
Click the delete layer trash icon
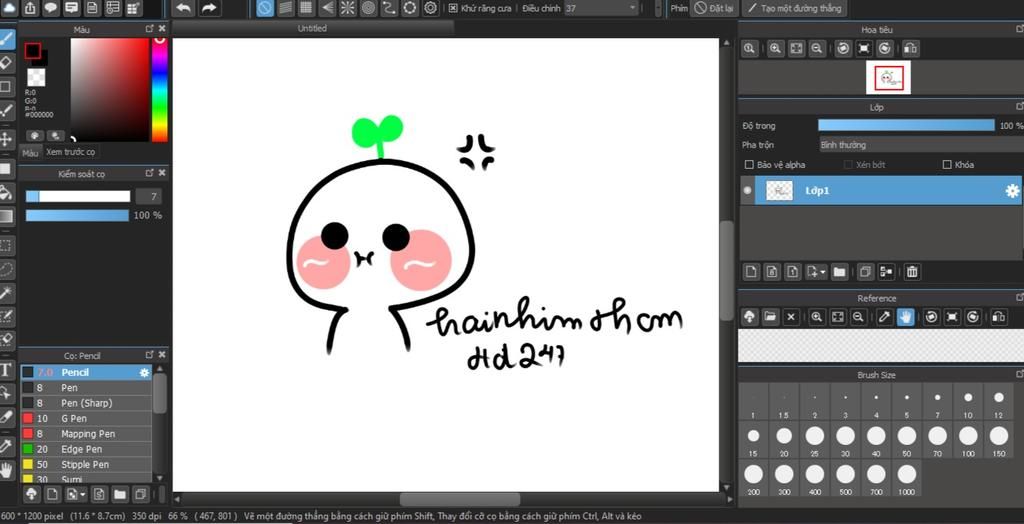(912, 272)
